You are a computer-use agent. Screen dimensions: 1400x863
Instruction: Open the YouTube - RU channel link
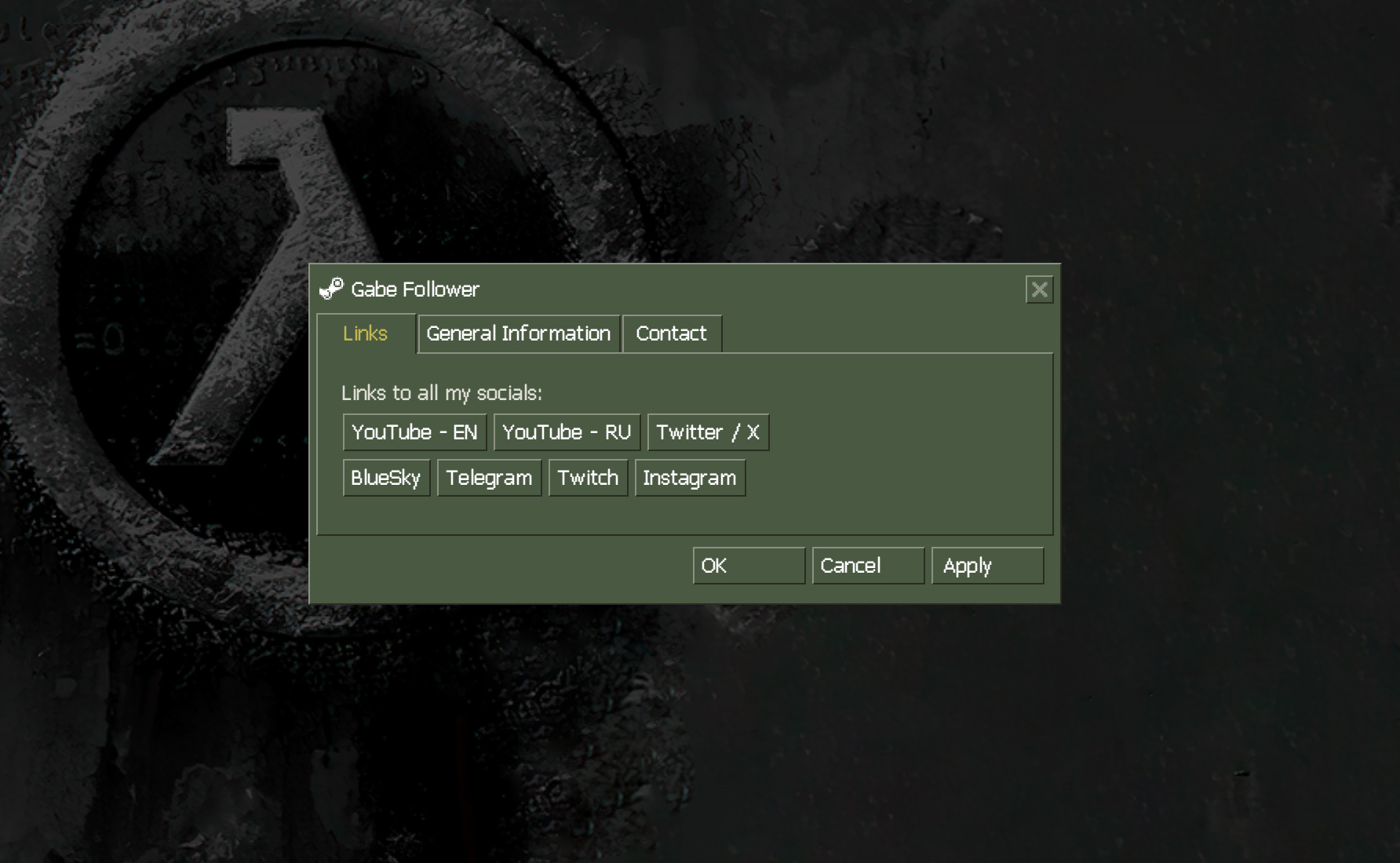point(567,432)
